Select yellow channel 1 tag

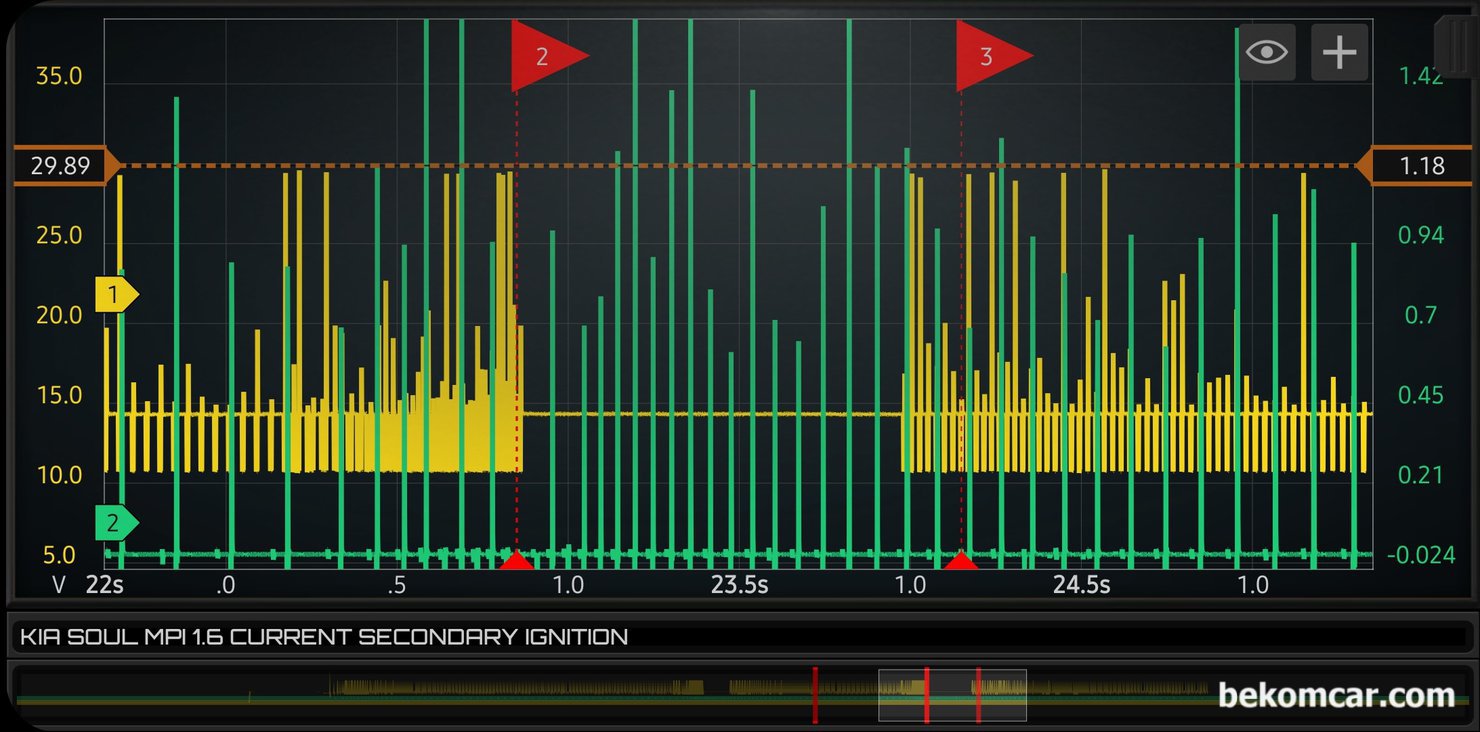coord(116,295)
